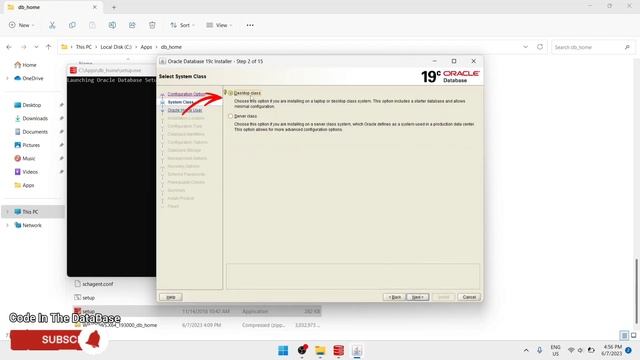
Task: Go forward with Explorer forward arrow
Action: click(x=24, y=47)
